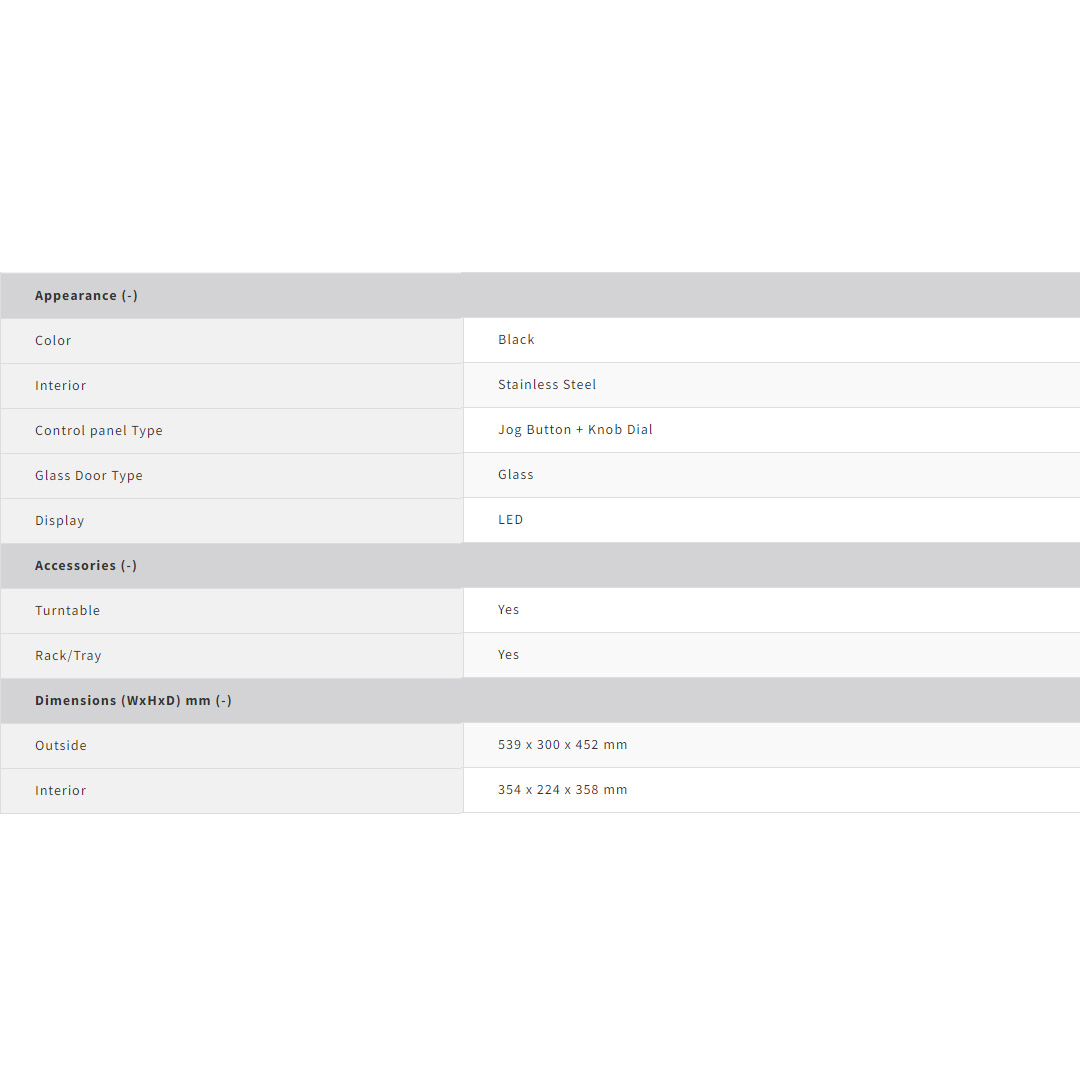Image resolution: width=1080 pixels, height=1080 pixels.
Task: Click the Color row label
Action: 53,341
